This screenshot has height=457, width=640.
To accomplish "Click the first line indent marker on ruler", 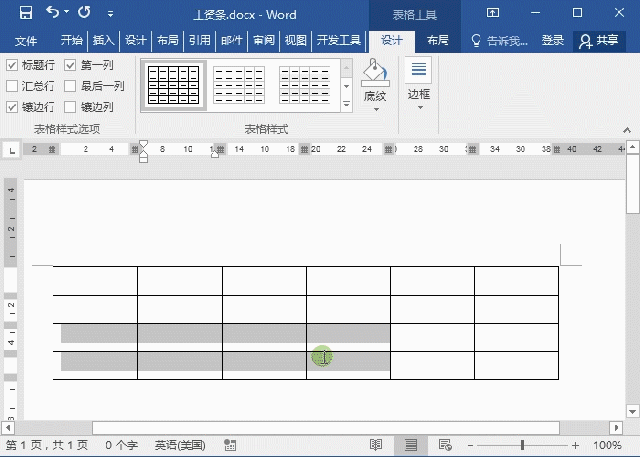I will [x=143, y=145].
